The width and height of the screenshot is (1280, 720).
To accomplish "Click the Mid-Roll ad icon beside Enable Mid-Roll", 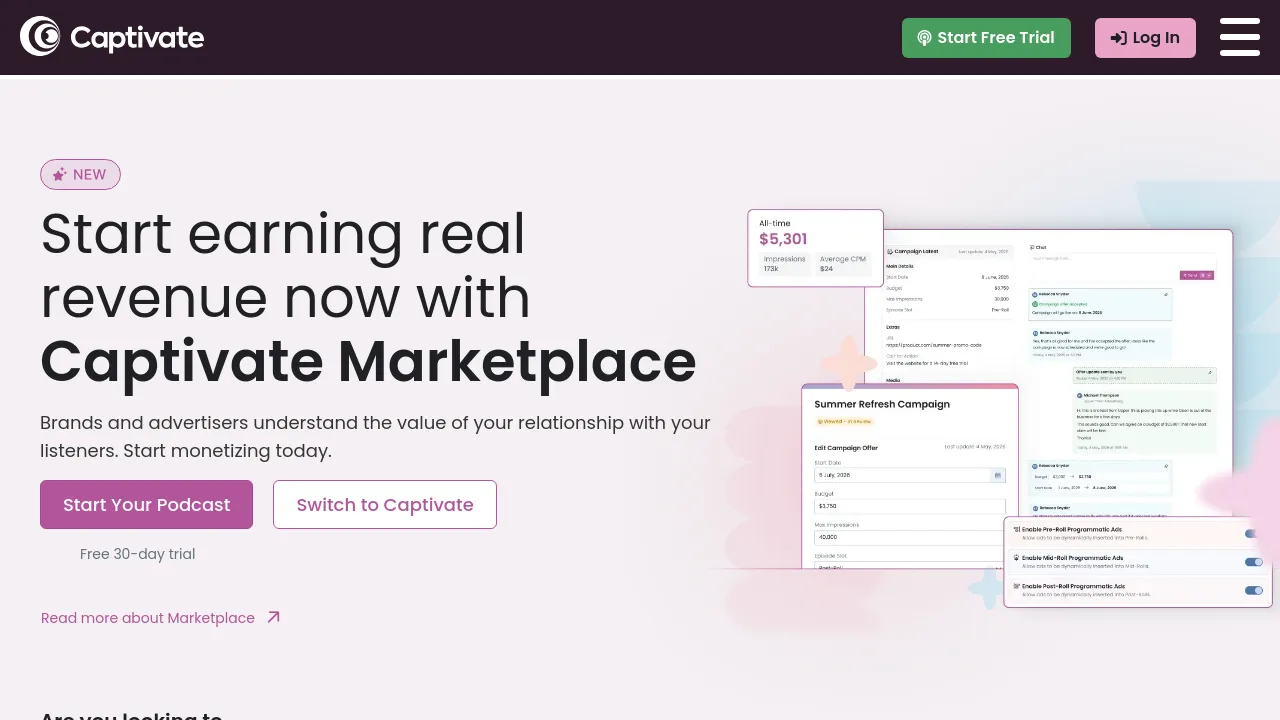I will [x=1017, y=558].
